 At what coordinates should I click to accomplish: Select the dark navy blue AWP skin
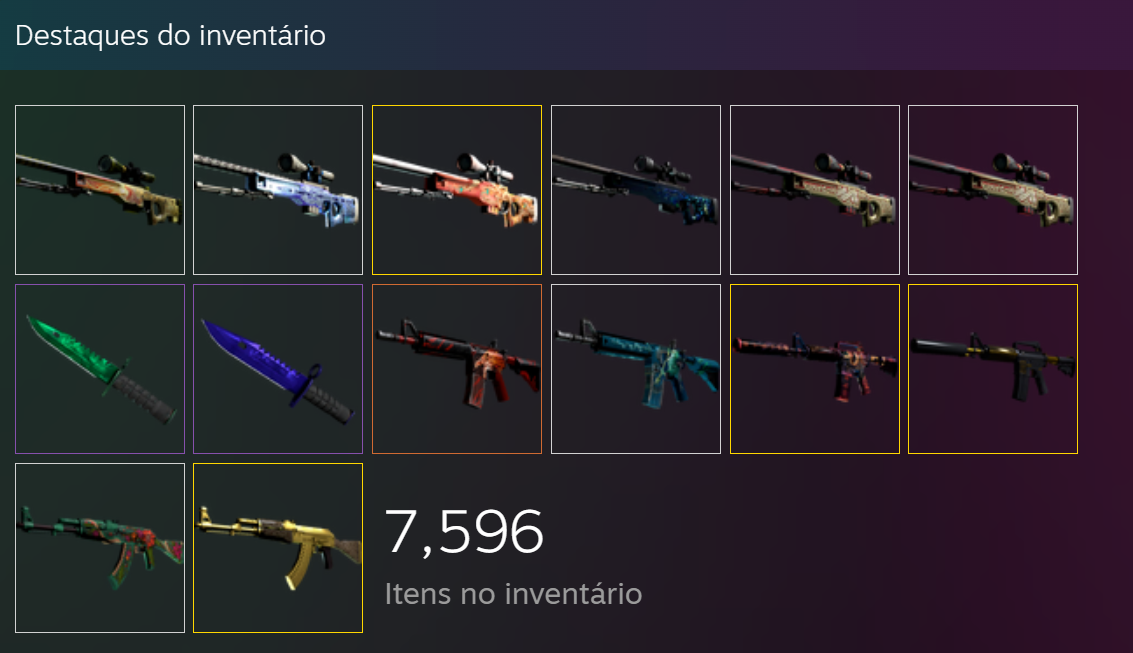tap(636, 190)
